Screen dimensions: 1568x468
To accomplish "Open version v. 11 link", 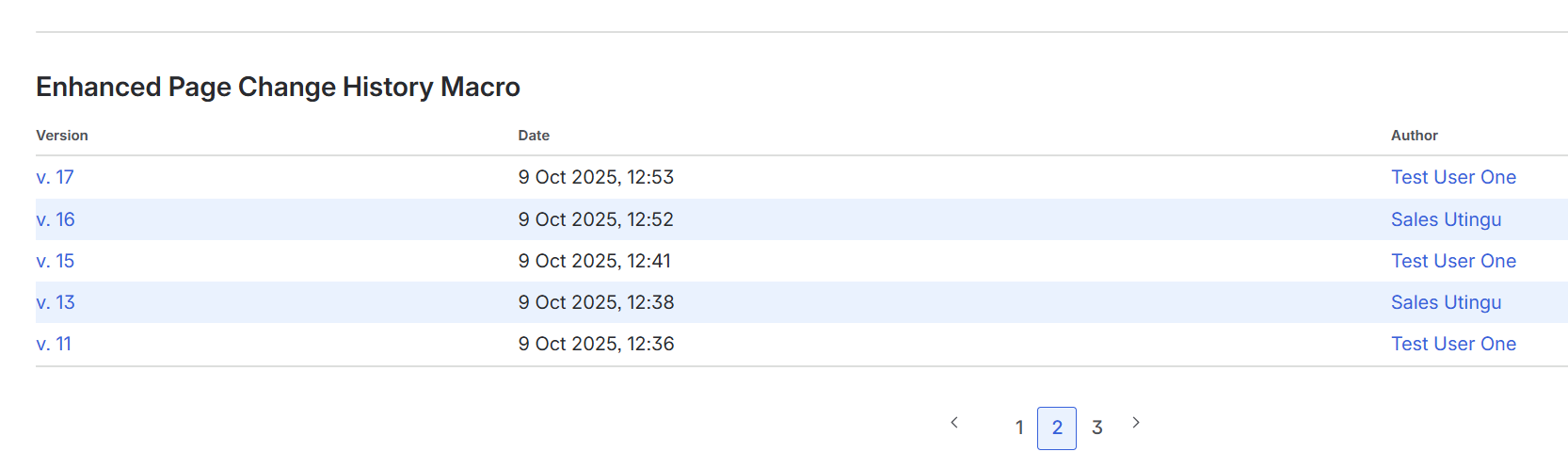I will (x=54, y=344).
